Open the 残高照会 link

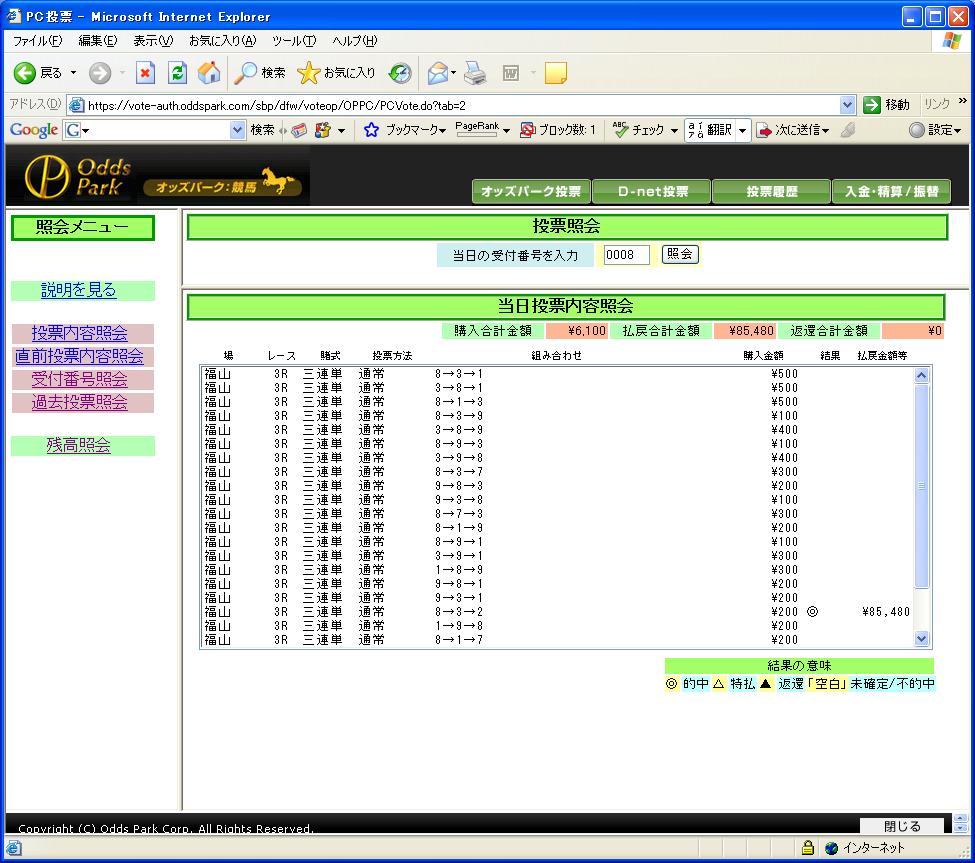click(79, 445)
